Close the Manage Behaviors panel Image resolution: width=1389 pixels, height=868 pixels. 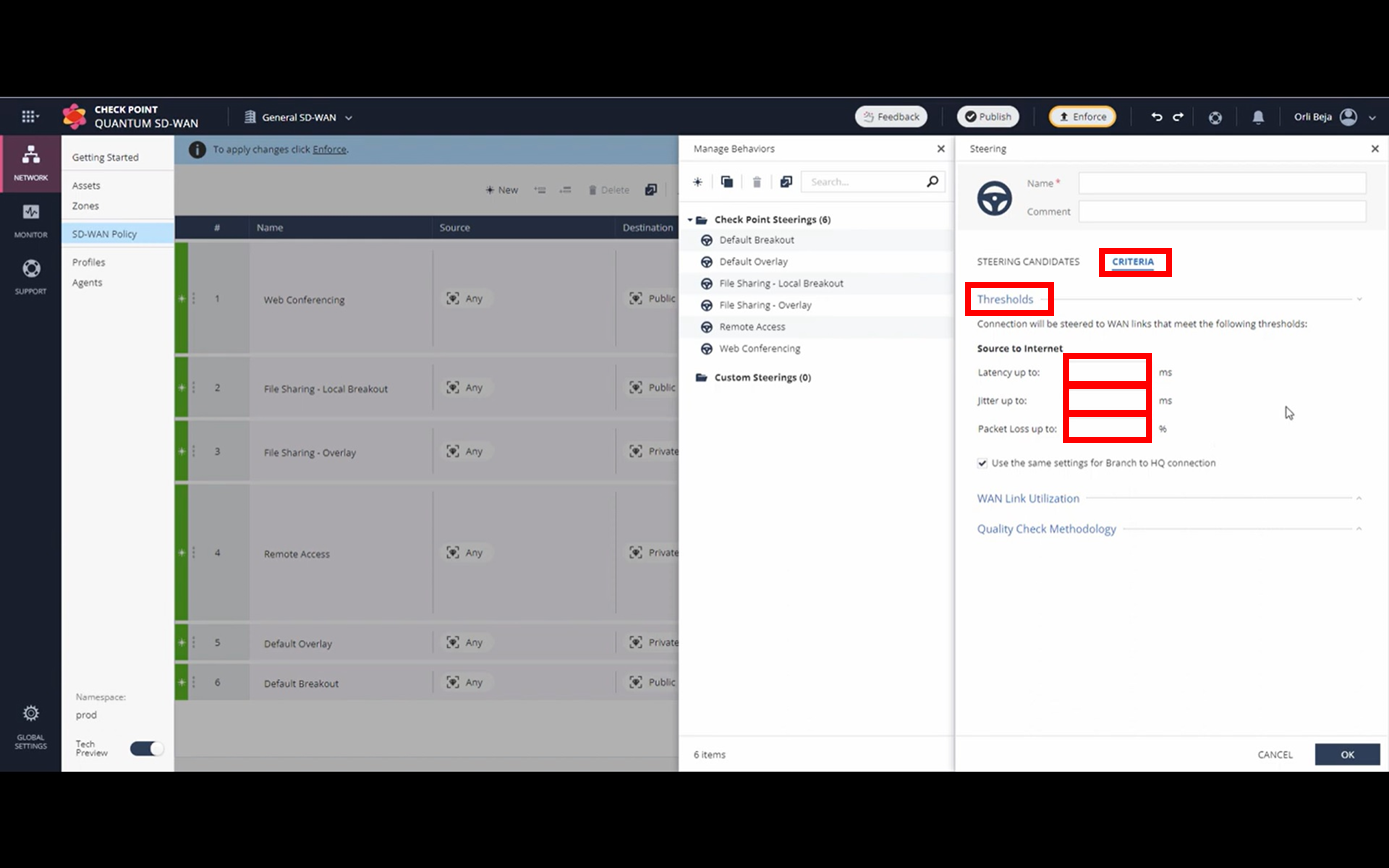(940, 148)
